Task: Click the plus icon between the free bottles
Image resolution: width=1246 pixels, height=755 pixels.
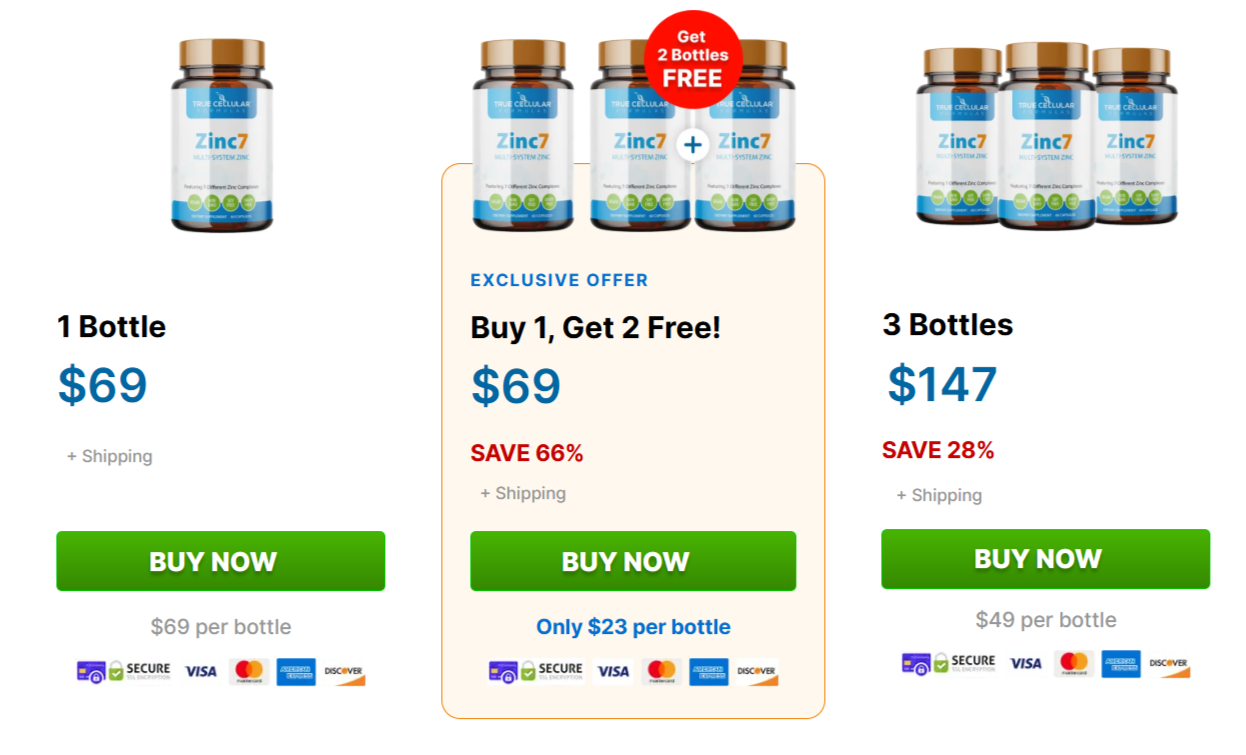Action: pyautogui.click(x=692, y=145)
